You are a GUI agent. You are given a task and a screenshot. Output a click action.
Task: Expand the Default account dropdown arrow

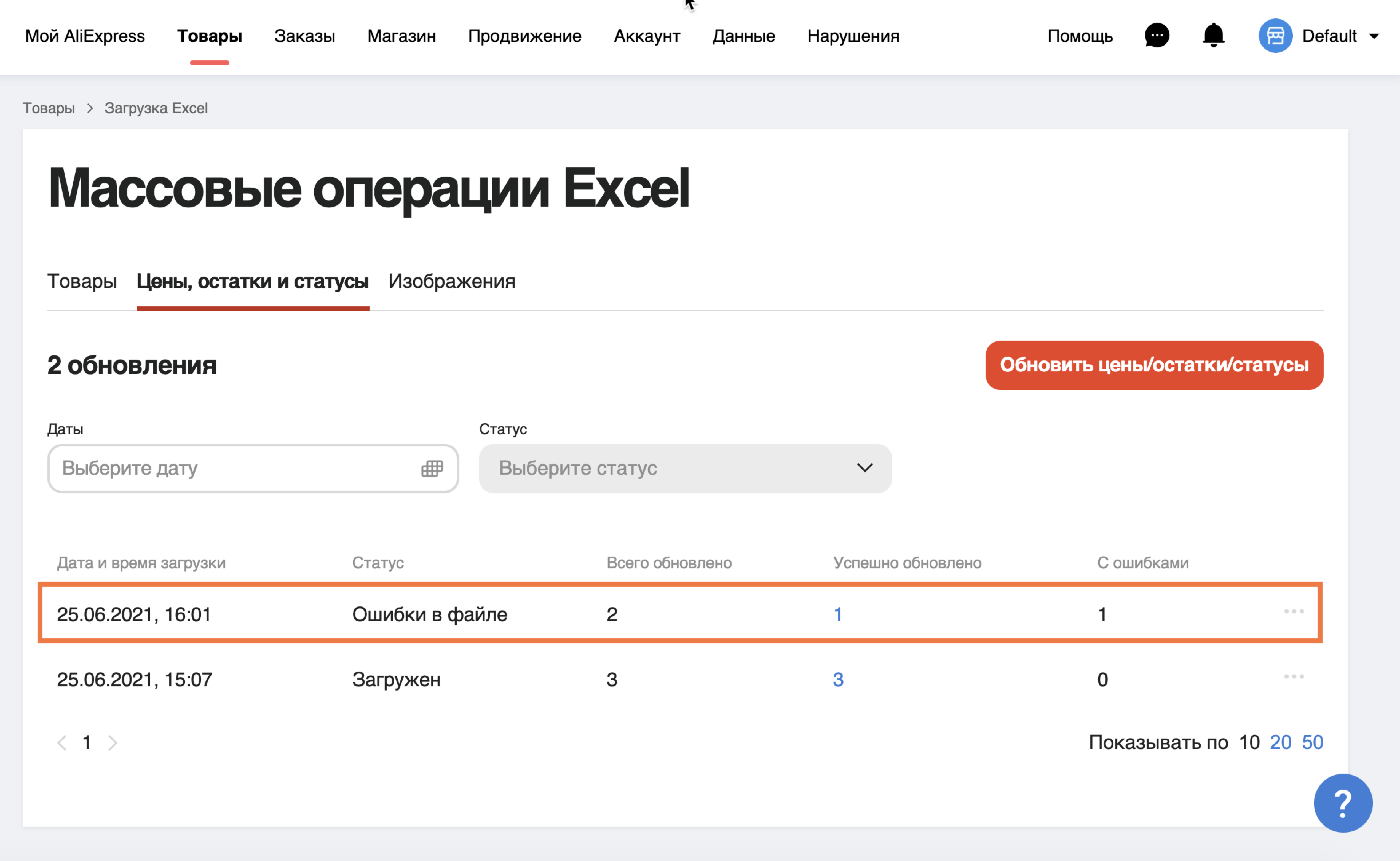coord(1374,37)
